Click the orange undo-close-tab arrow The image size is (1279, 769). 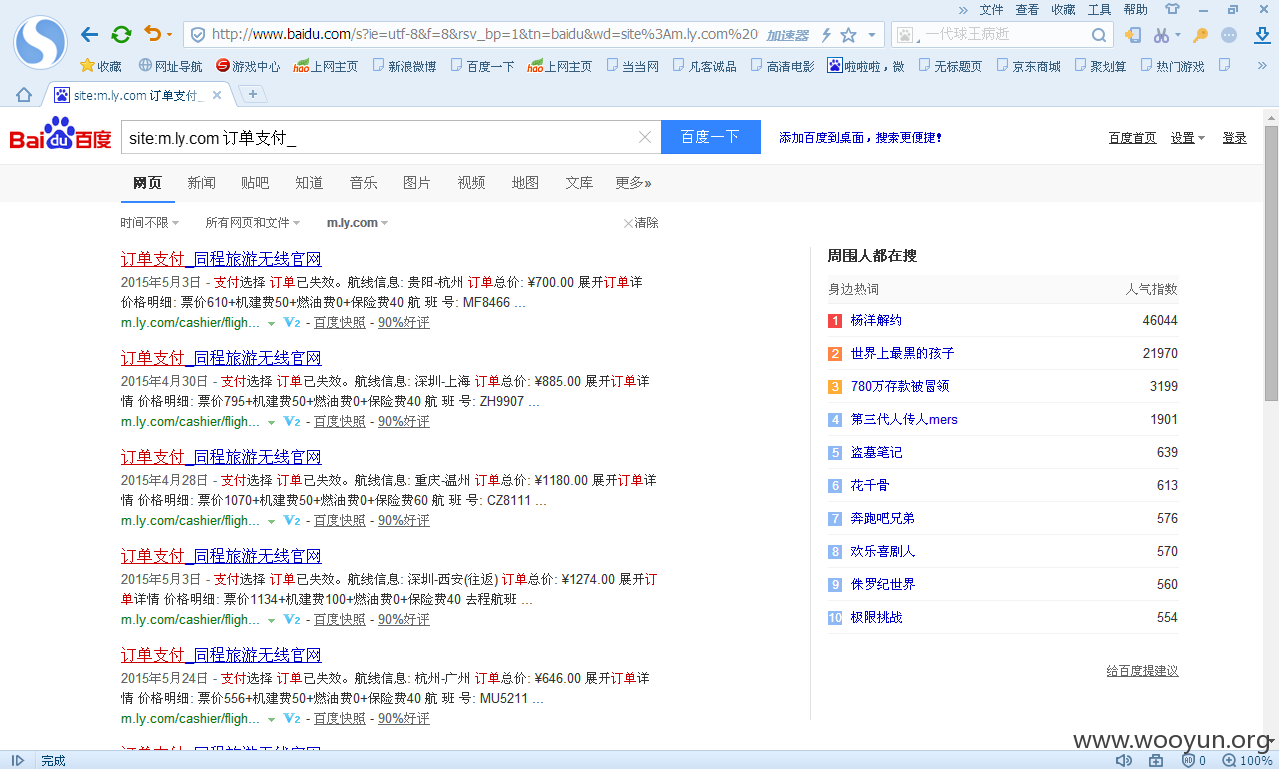tap(152, 34)
